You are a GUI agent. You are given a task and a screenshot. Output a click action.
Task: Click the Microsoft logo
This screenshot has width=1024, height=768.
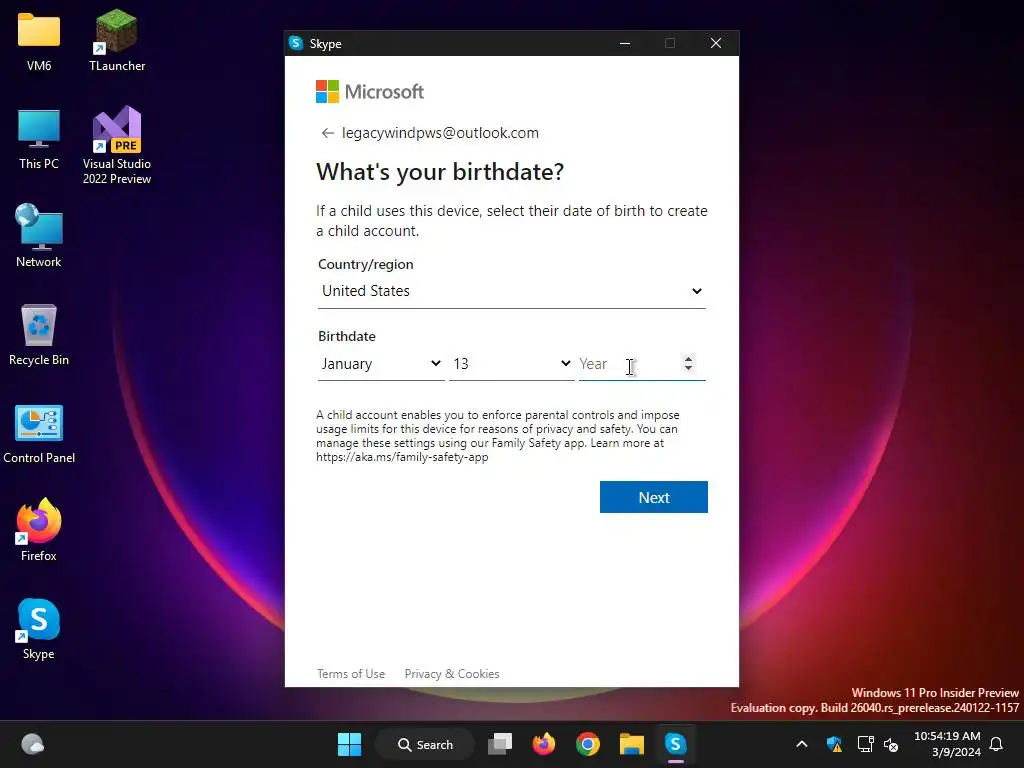tap(370, 91)
